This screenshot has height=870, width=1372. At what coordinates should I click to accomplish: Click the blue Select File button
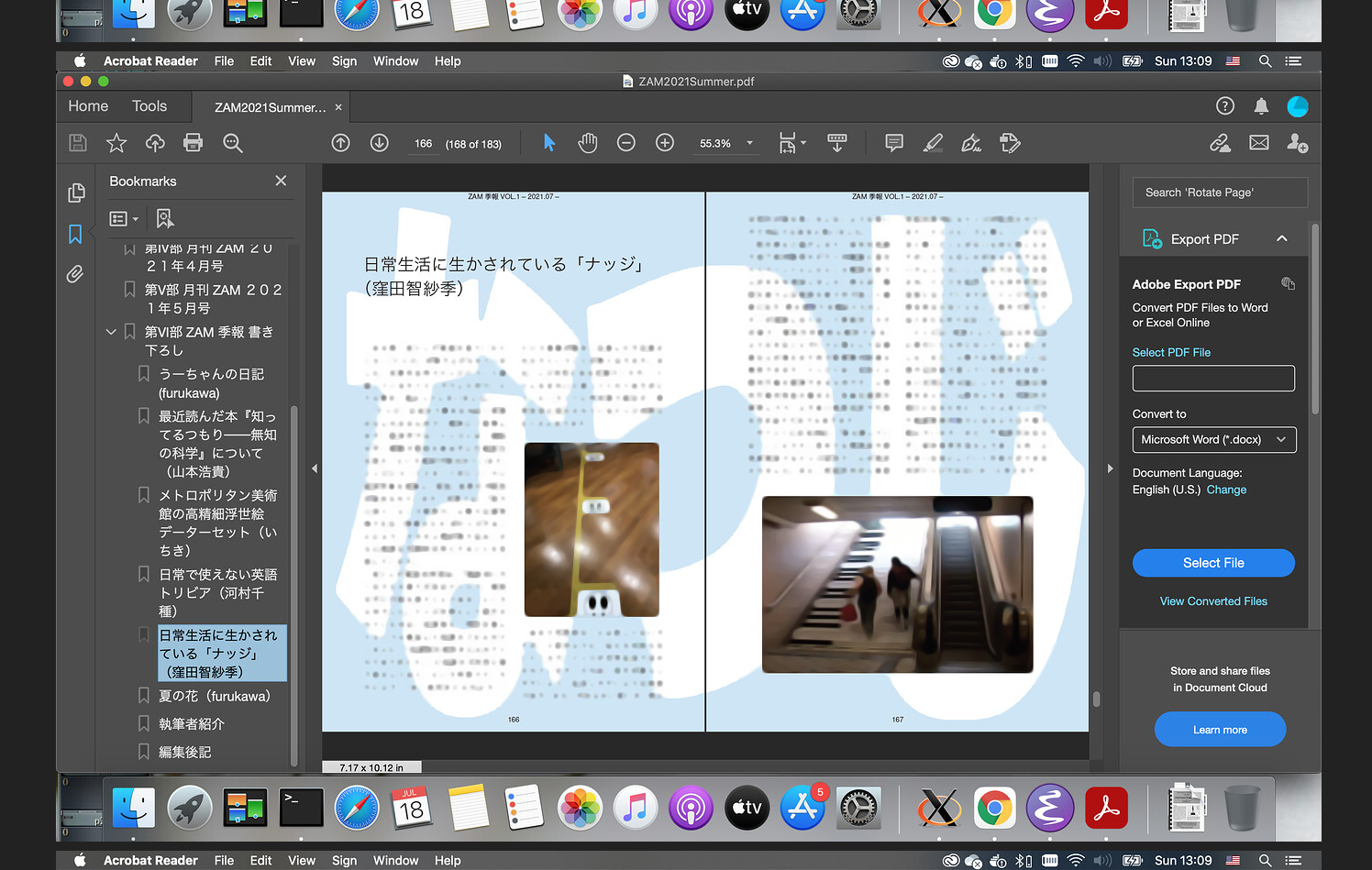pyautogui.click(x=1213, y=563)
